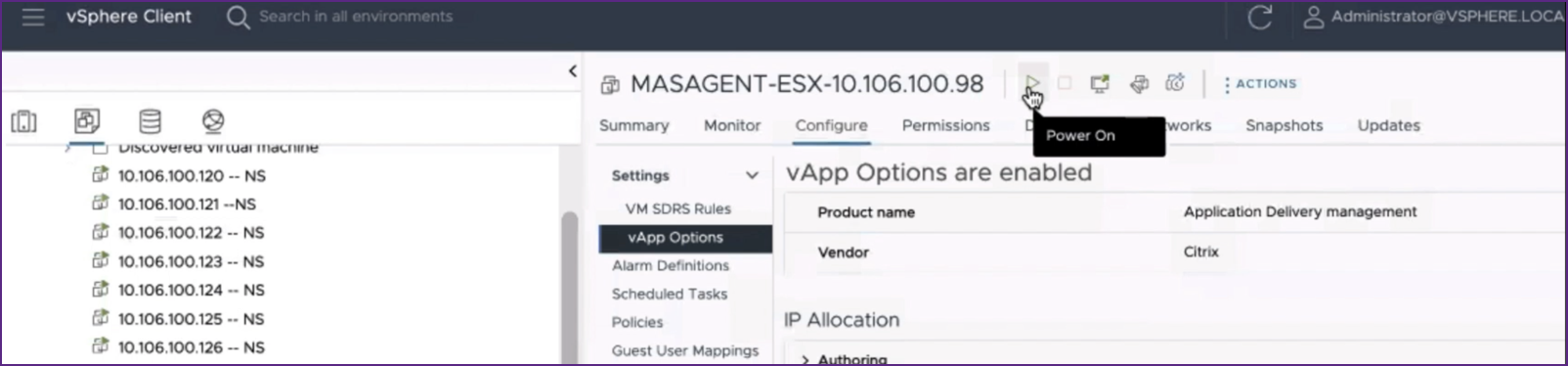This screenshot has width=1568, height=366.
Task: Click the Vendor label
Action: pyautogui.click(x=843, y=252)
